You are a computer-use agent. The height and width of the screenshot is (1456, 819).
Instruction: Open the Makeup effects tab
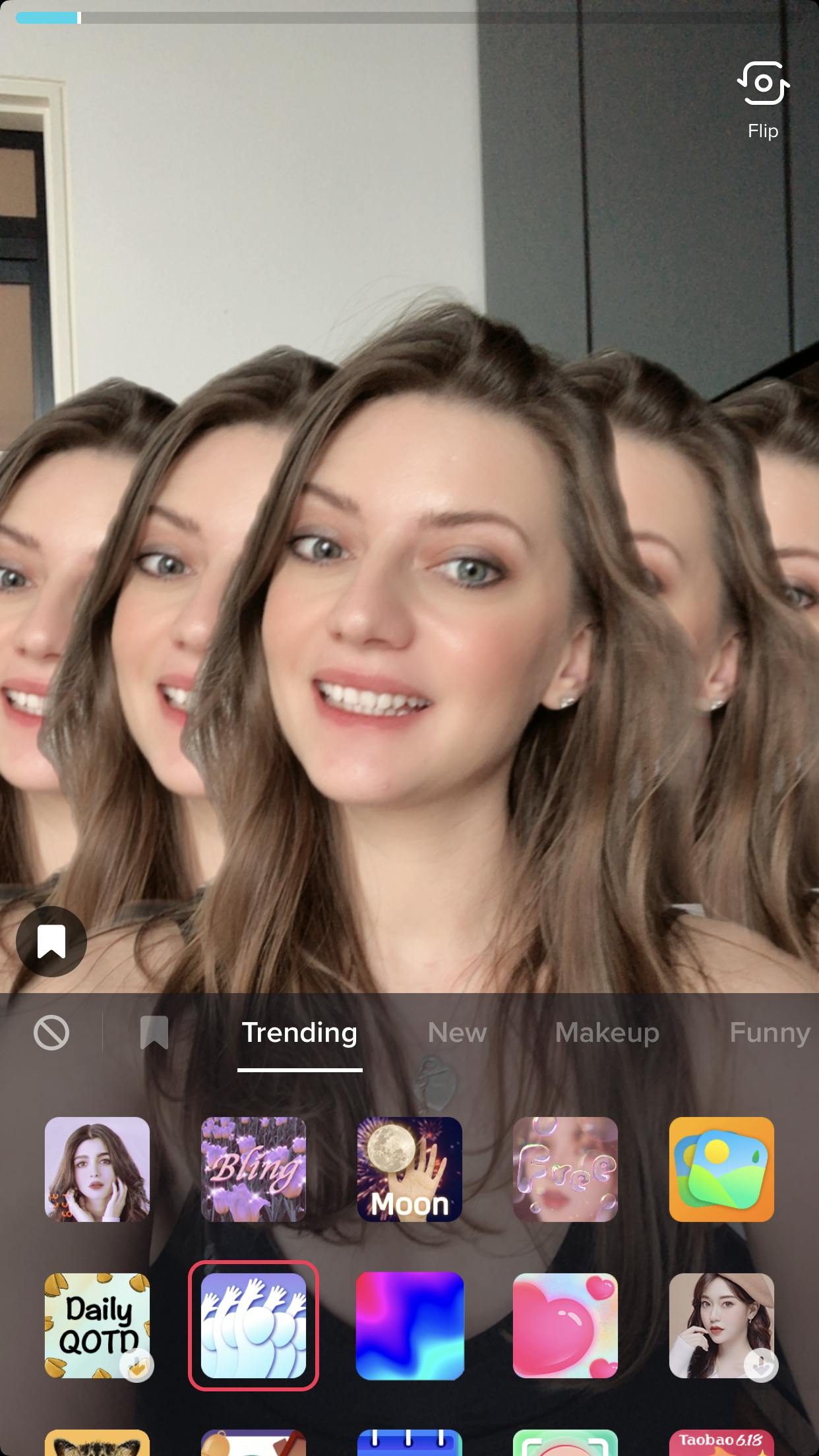[607, 1033]
